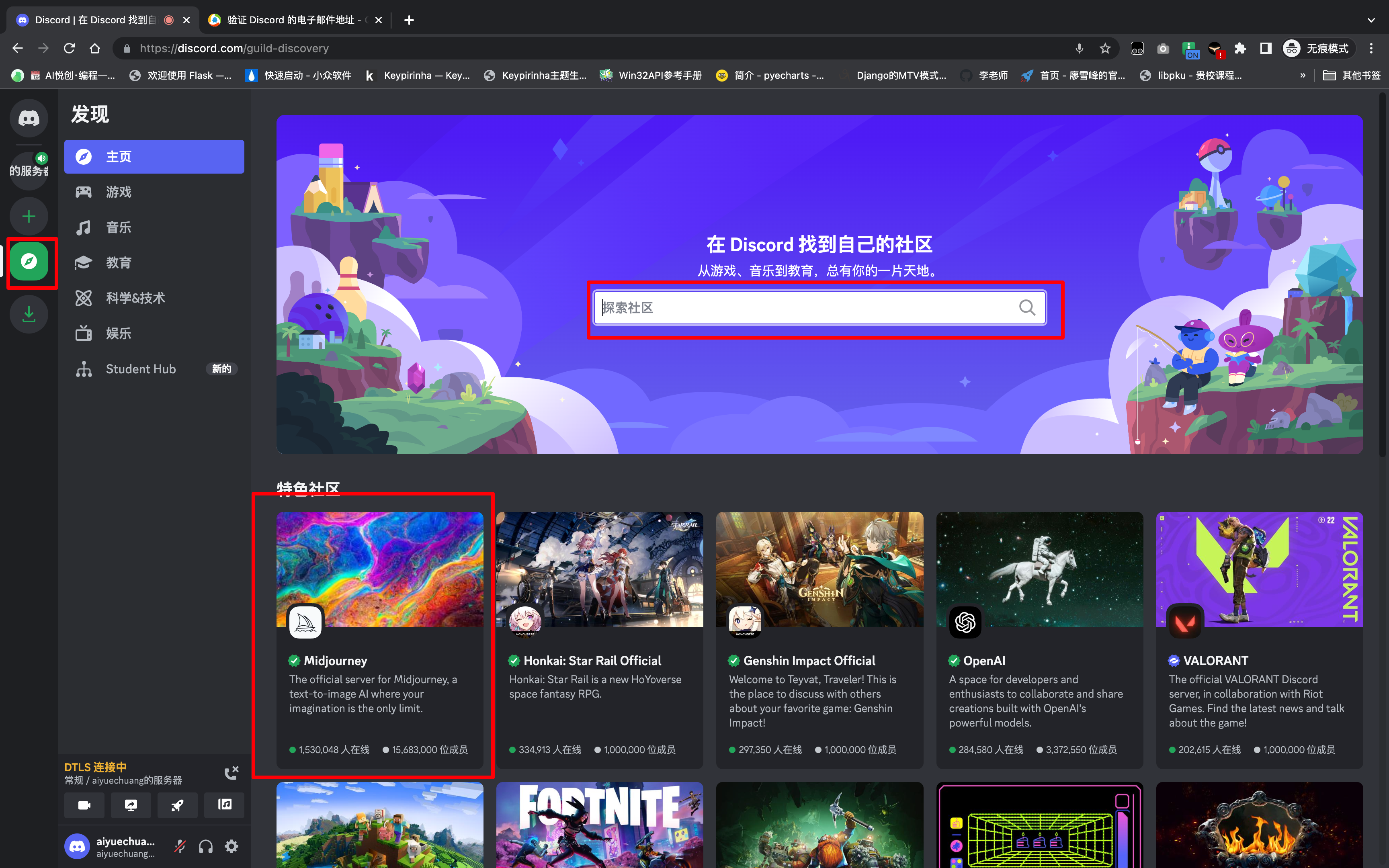Launch an activity with the rocket icon
Screen dimensions: 1389x868
pyautogui.click(x=177, y=805)
